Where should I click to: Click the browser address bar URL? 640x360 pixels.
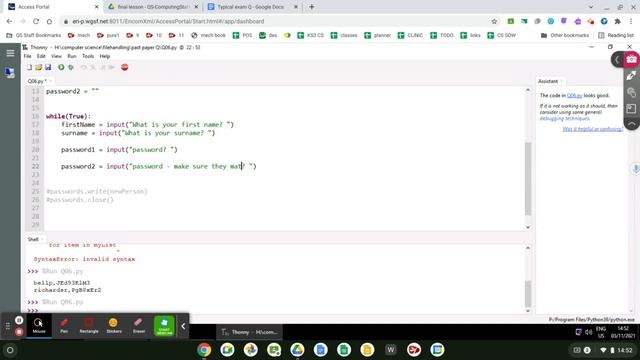click(168, 21)
